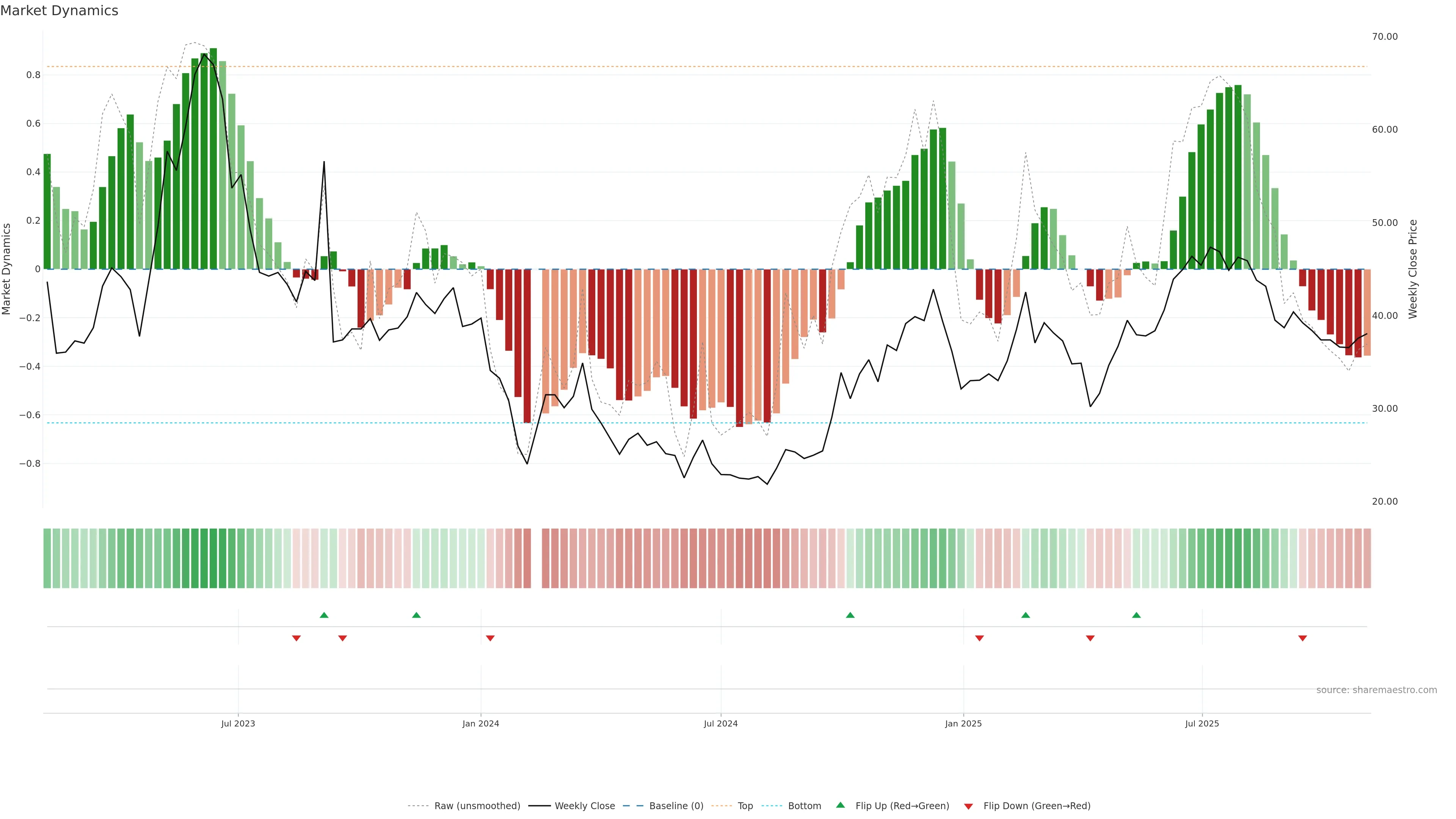The width and height of the screenshot is (1456, 819).
Task: Click the final flip-down marker after Jul 2025
Action: coord(1303,638)
